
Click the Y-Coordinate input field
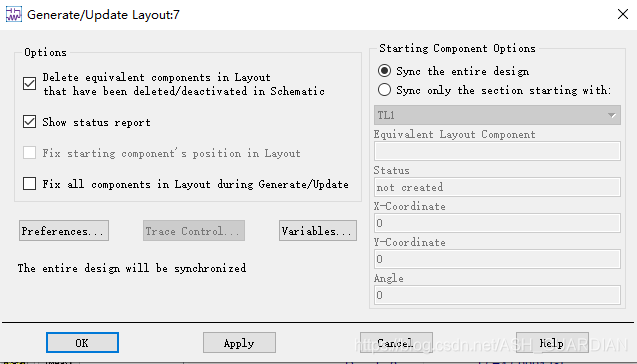click(x=497, y=259)
